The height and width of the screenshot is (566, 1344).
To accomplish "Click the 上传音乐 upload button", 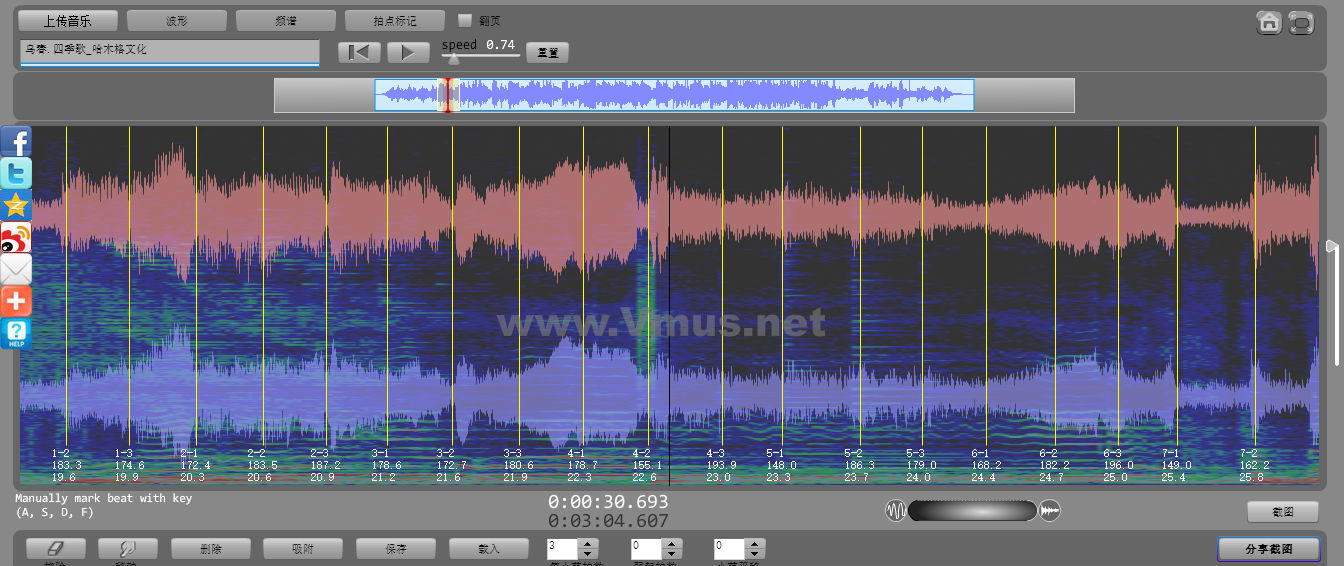I will [x=68, y=20].
